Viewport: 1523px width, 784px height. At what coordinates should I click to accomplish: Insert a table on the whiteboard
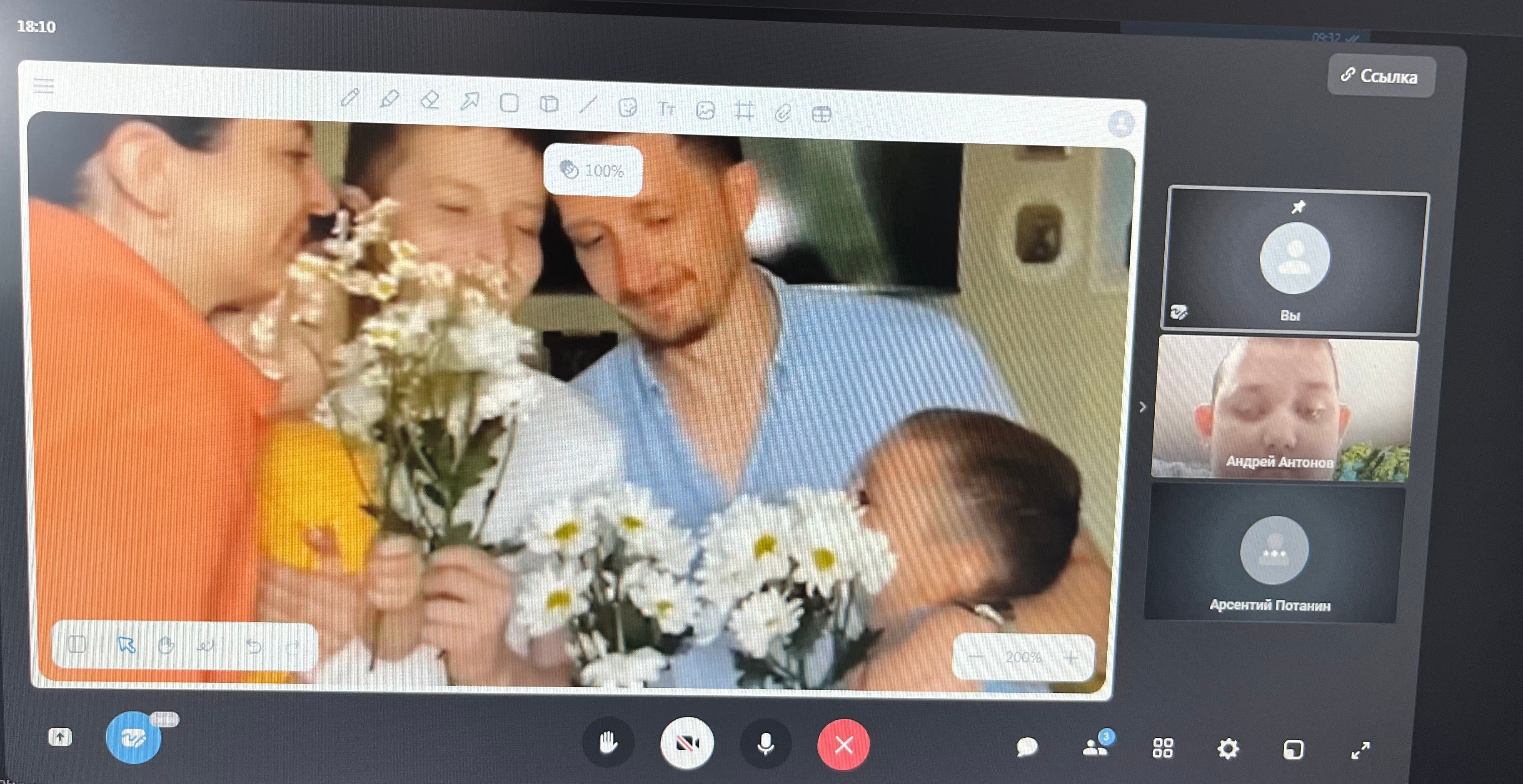click(822, 114)
